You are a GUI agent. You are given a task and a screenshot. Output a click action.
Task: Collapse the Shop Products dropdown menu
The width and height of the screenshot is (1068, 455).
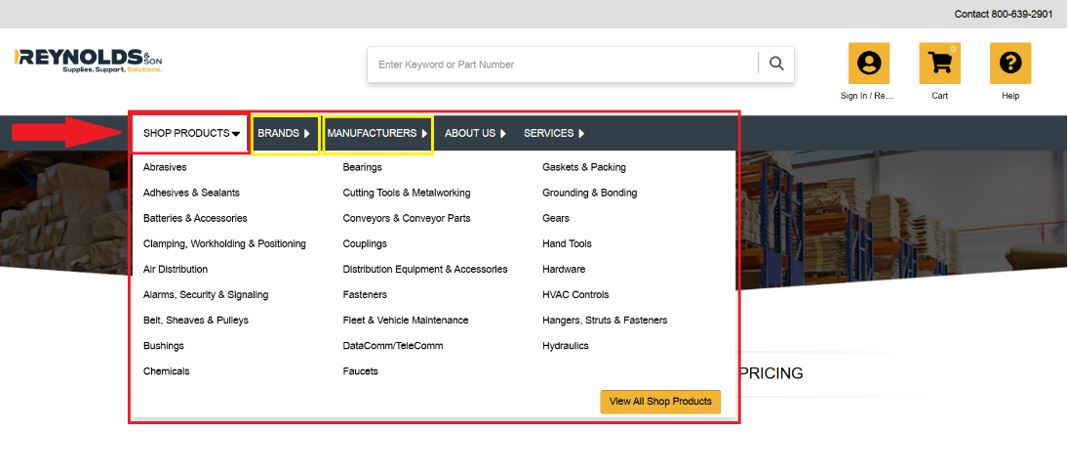pyautogui.click(x=191, y=133)
